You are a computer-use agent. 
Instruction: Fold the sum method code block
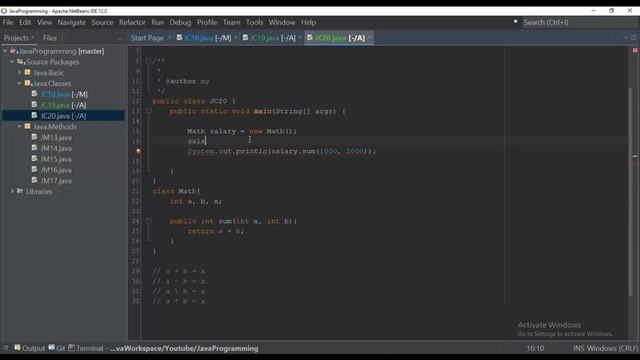click(x=149, y=221)
